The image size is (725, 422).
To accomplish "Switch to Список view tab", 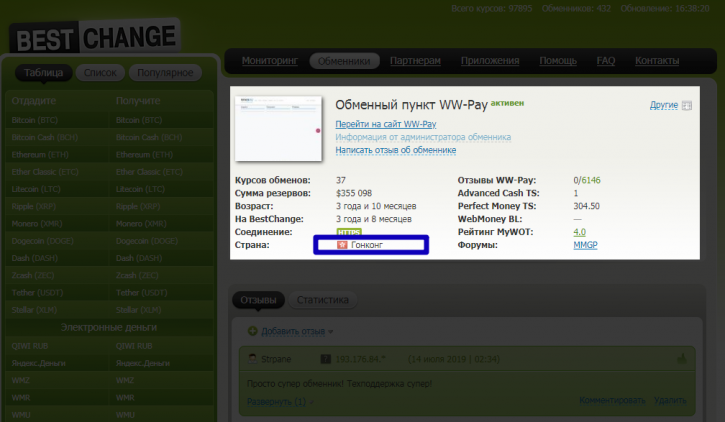I will point(100,73).
